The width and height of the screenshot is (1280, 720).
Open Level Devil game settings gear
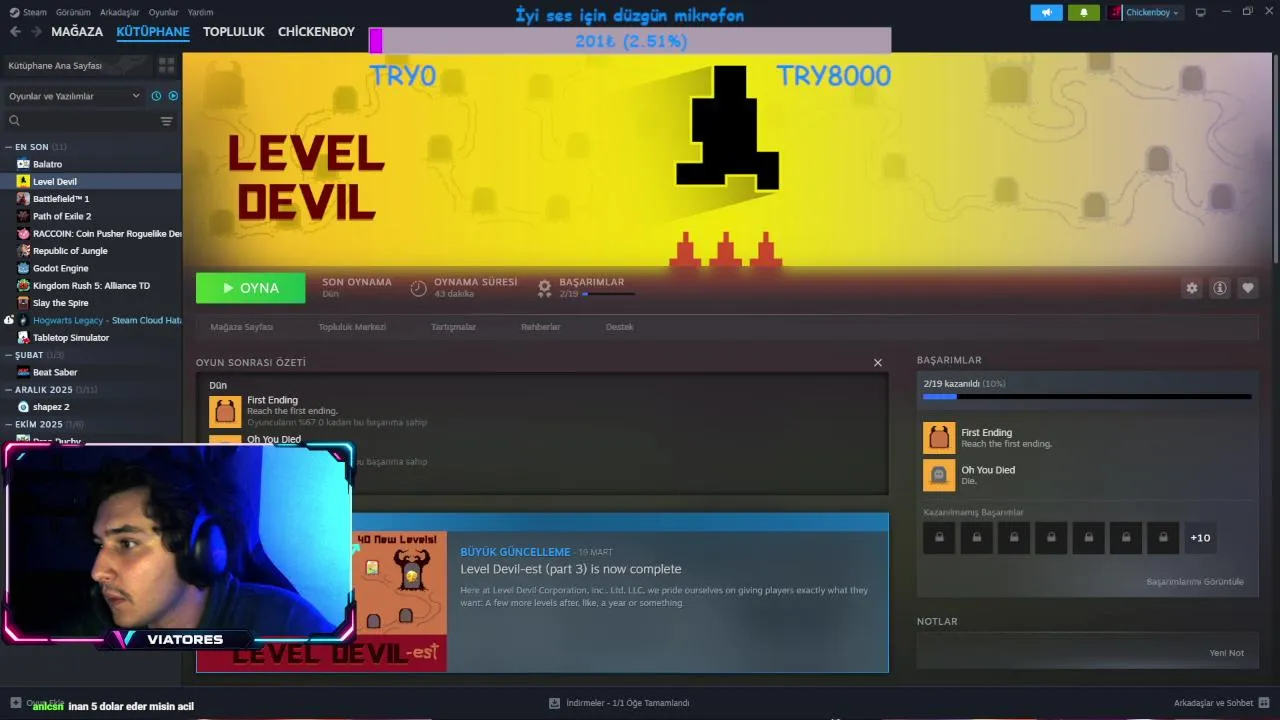click(1192, 288)
